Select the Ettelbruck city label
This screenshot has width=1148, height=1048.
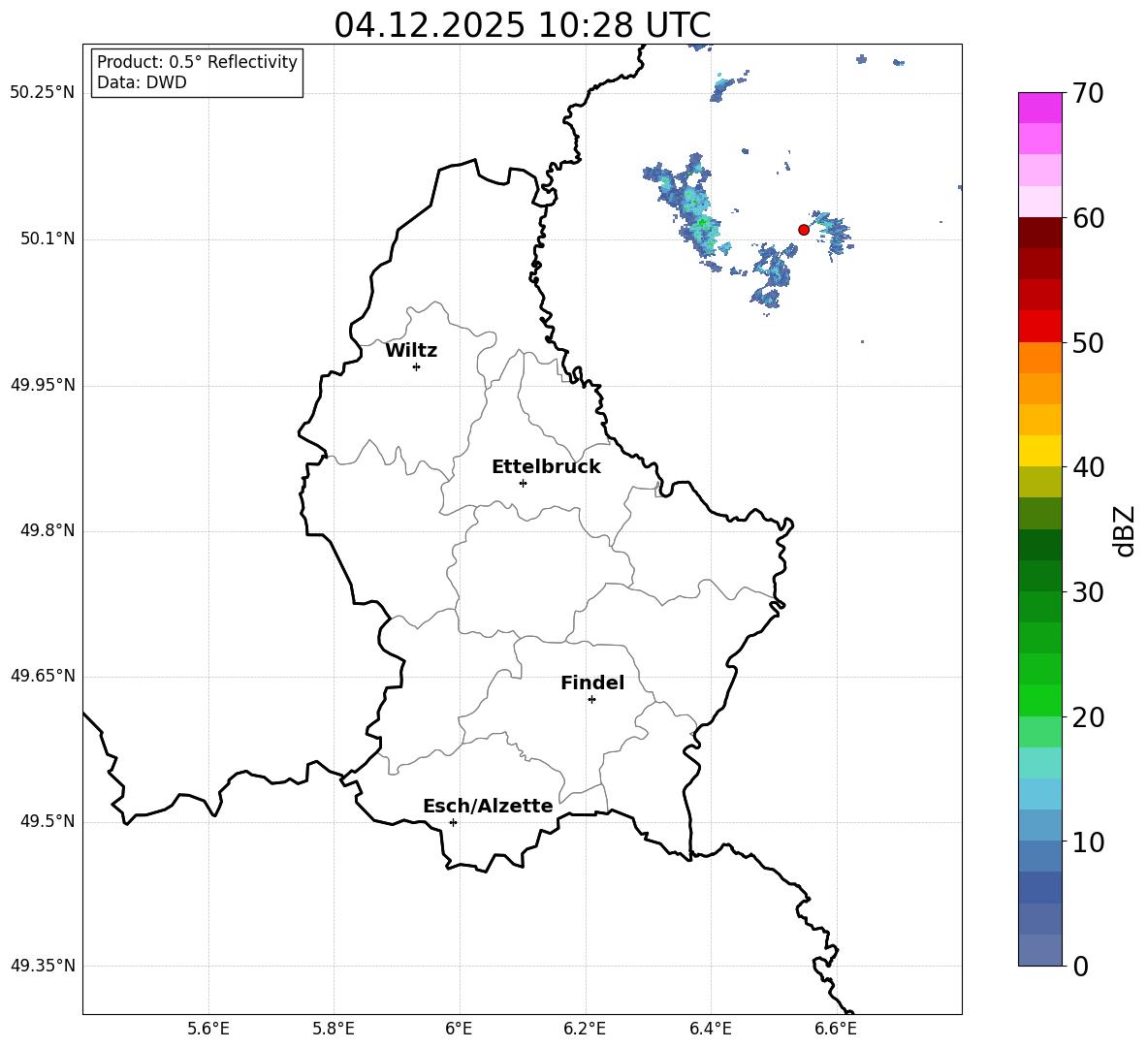(x=546, y=467)
